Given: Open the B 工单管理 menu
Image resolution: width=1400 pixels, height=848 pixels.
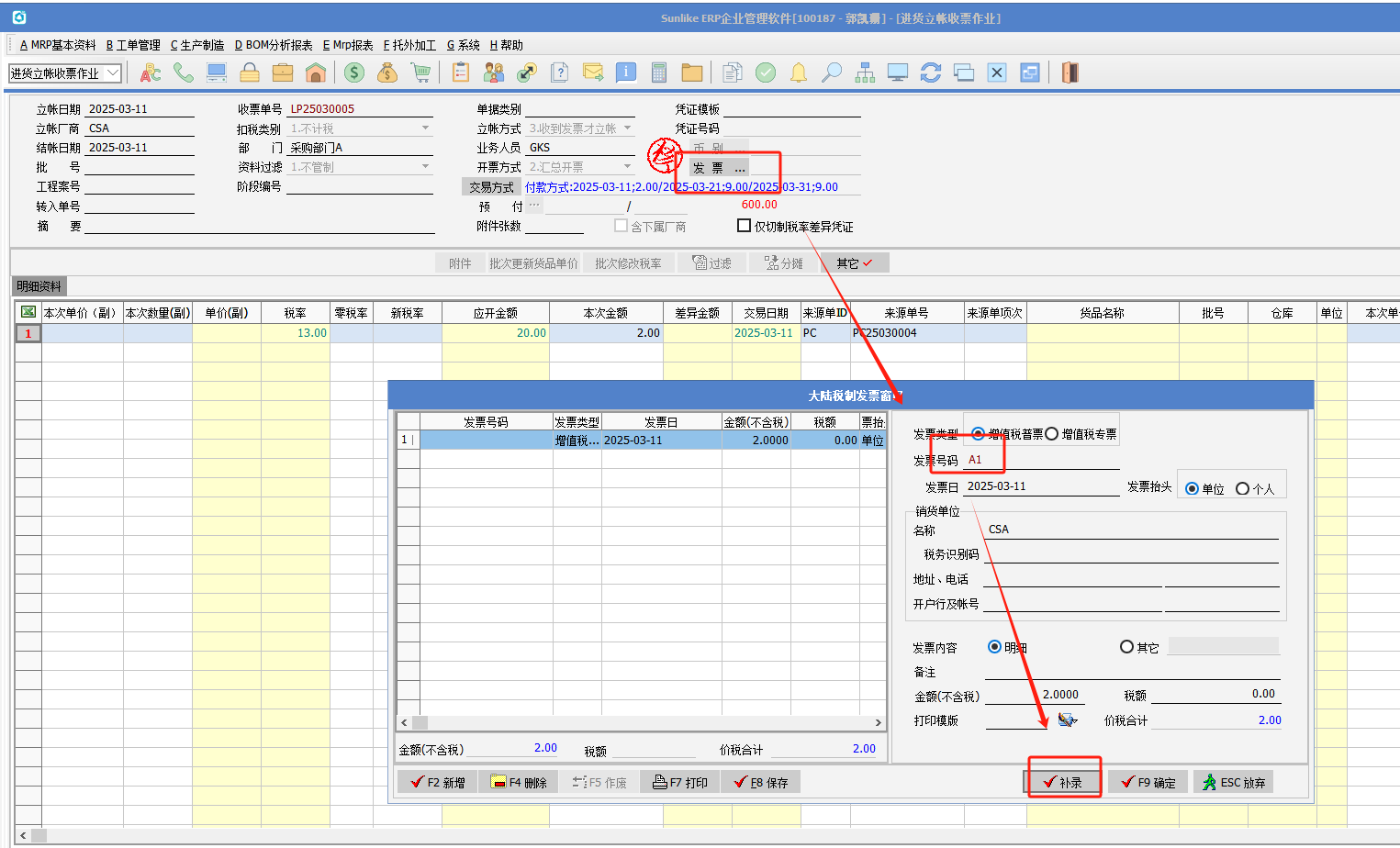Looking at the screenshot, I should tap(133, 45).
